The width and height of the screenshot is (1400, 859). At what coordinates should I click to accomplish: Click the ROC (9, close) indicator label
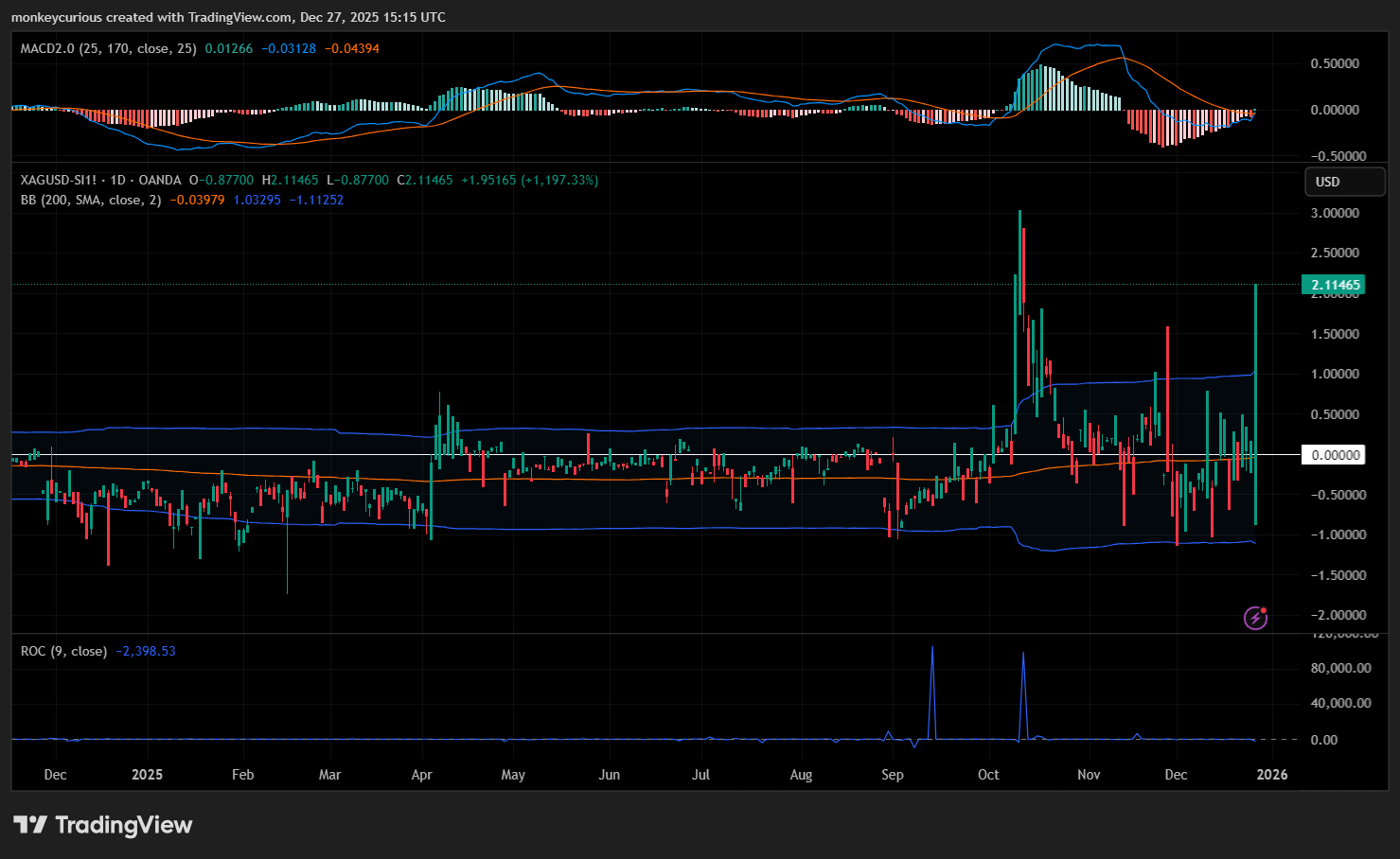(63, 651)
